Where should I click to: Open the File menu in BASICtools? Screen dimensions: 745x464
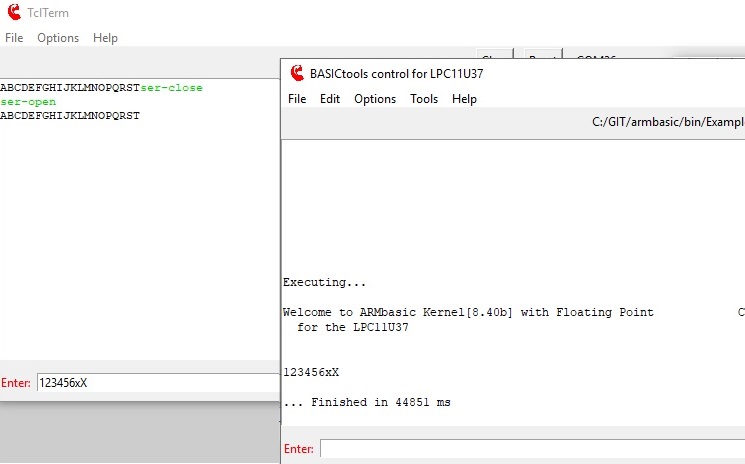click(297, 99)
